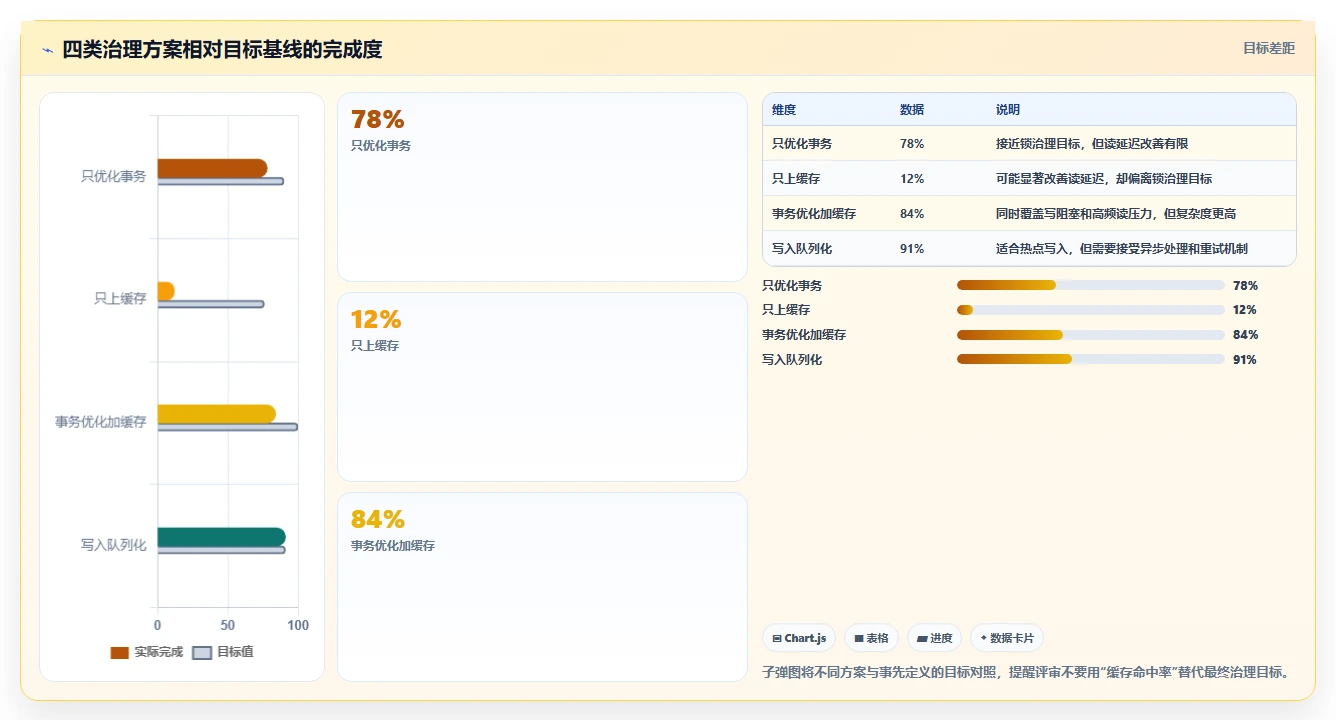Click the 只上缓存 progress bar
This screenshot has height=720, width=1336.
tap(1091, 310)
